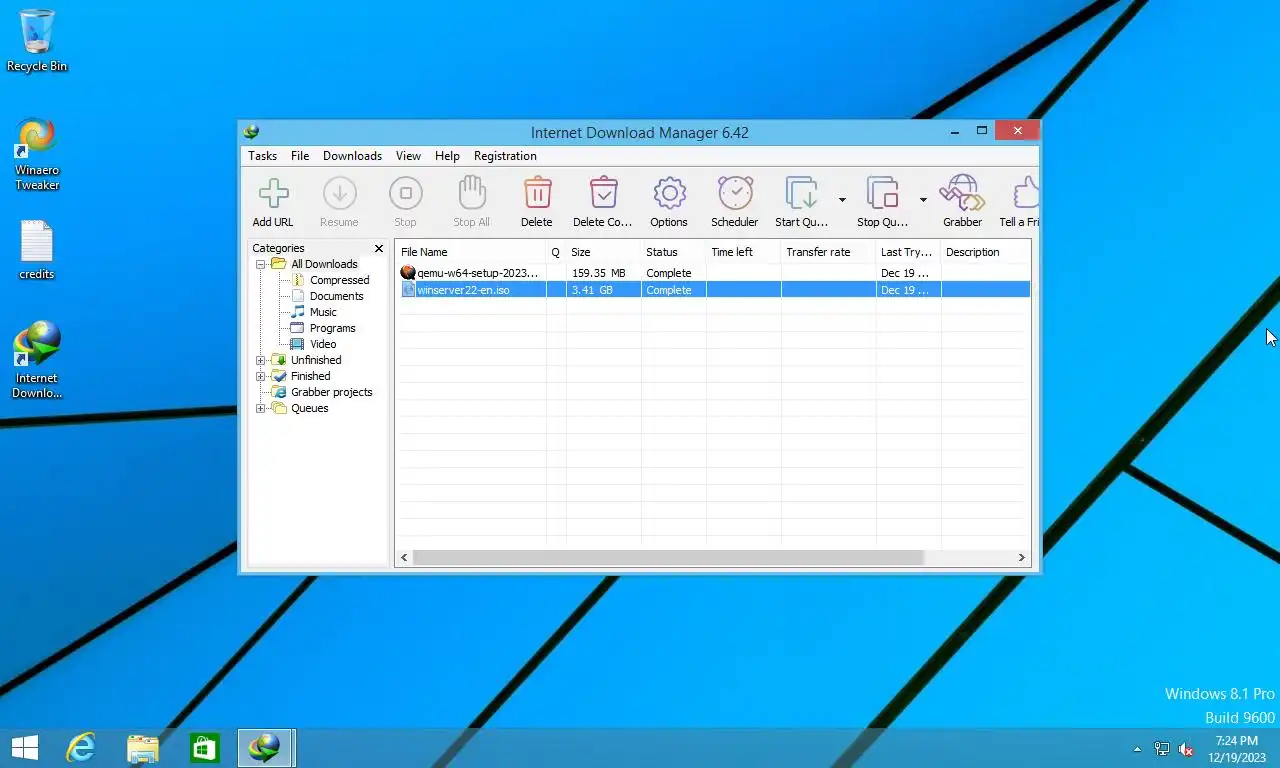Viewport: 1280px width, 768px height.
Task: Open the Tasks menu
Action: [x=263, y=156]
